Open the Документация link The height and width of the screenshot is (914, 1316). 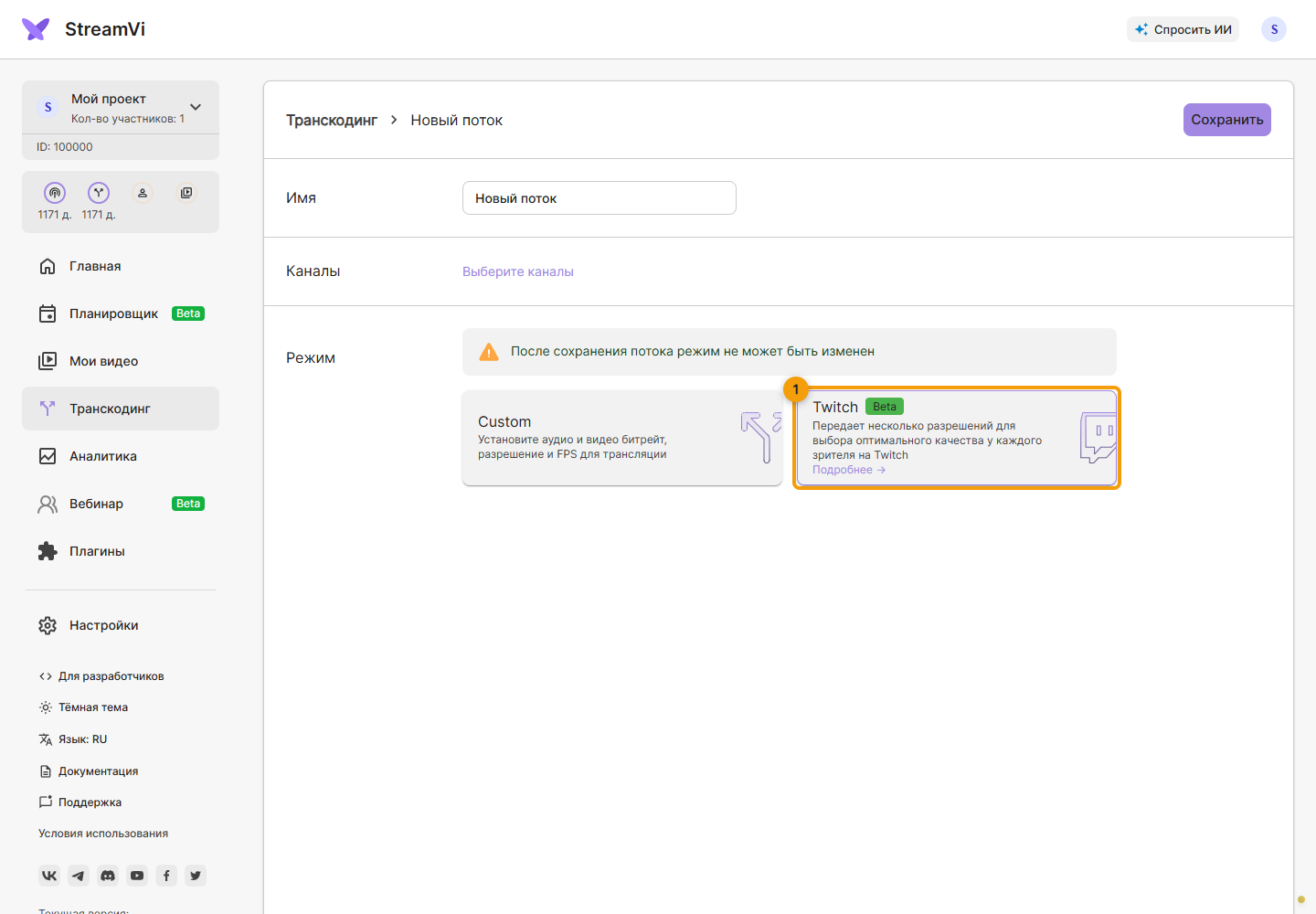point(89,771)
